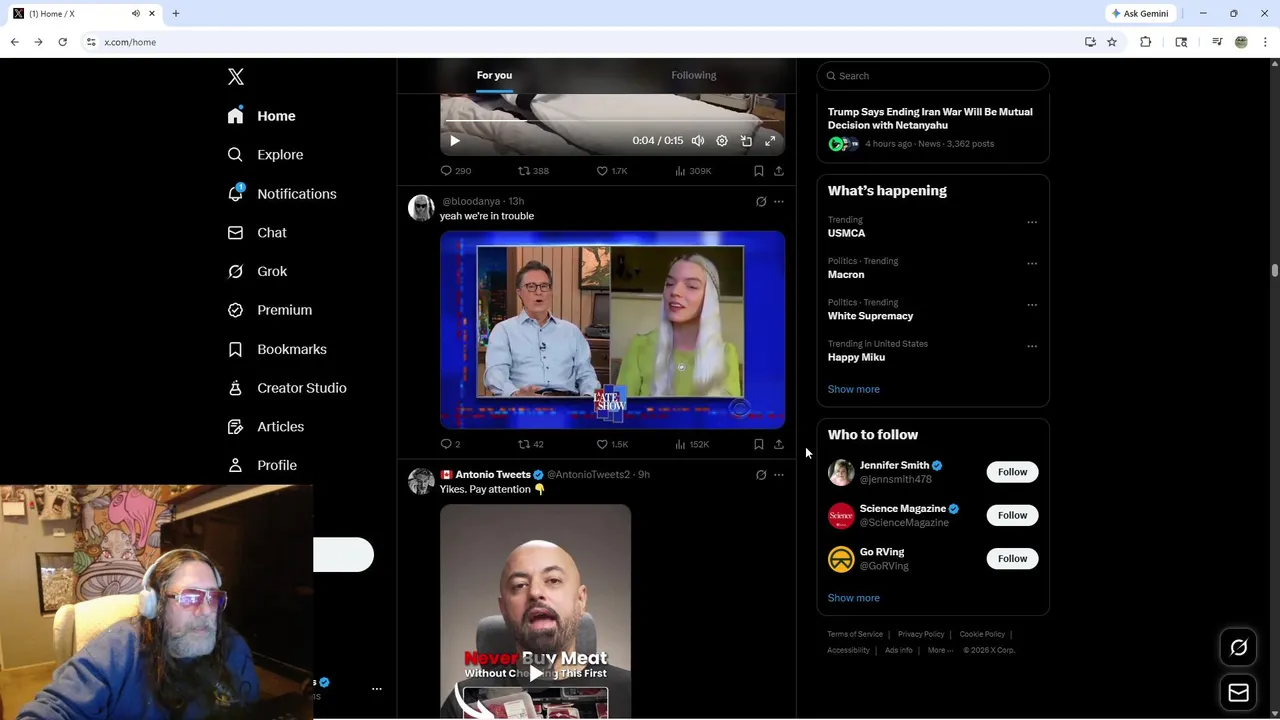Image resolution: width=1280 pixels, height=720 pixels.
Task: Play the video at top of feed
Action: [455, 141]
